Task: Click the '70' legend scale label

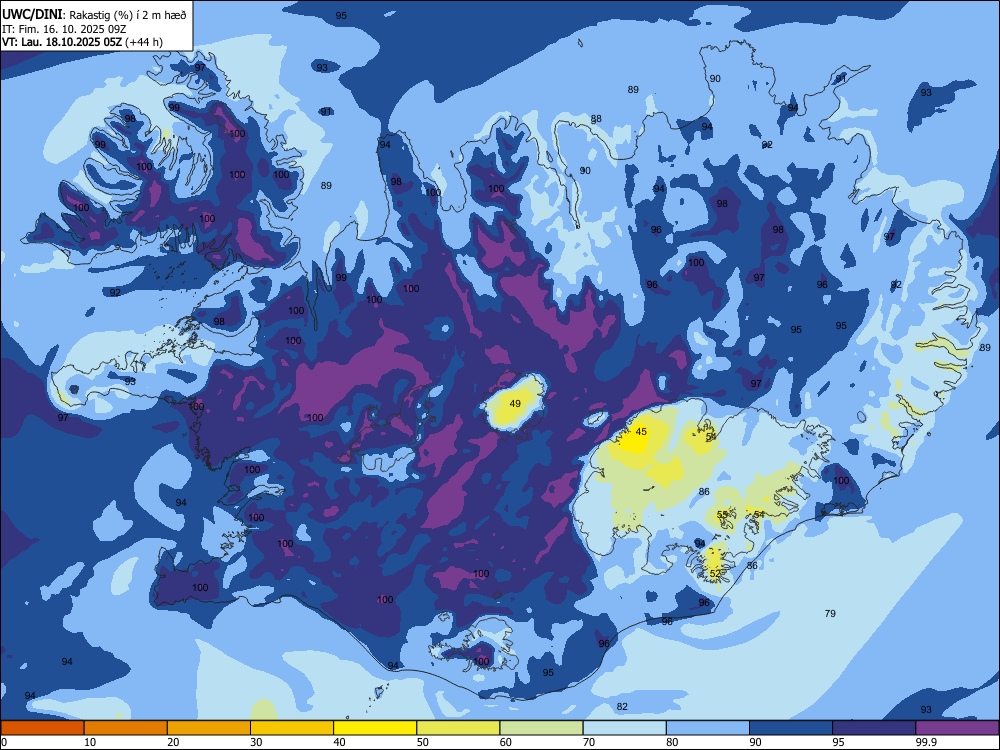Action: 589,742
